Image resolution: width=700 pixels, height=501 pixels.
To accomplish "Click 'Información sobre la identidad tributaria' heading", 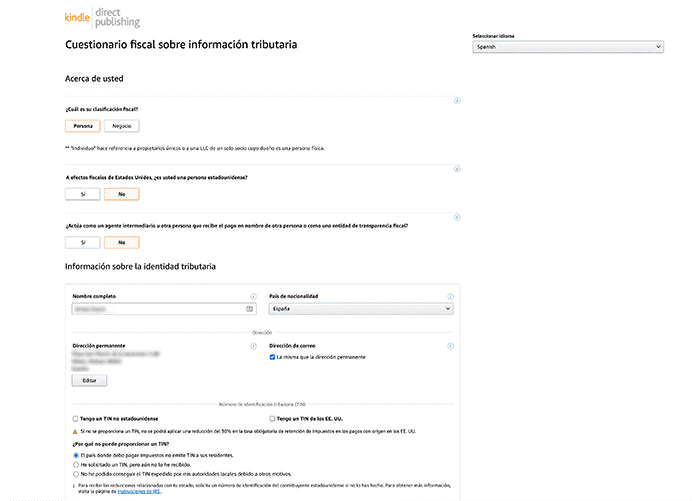I will pos(140,267).
